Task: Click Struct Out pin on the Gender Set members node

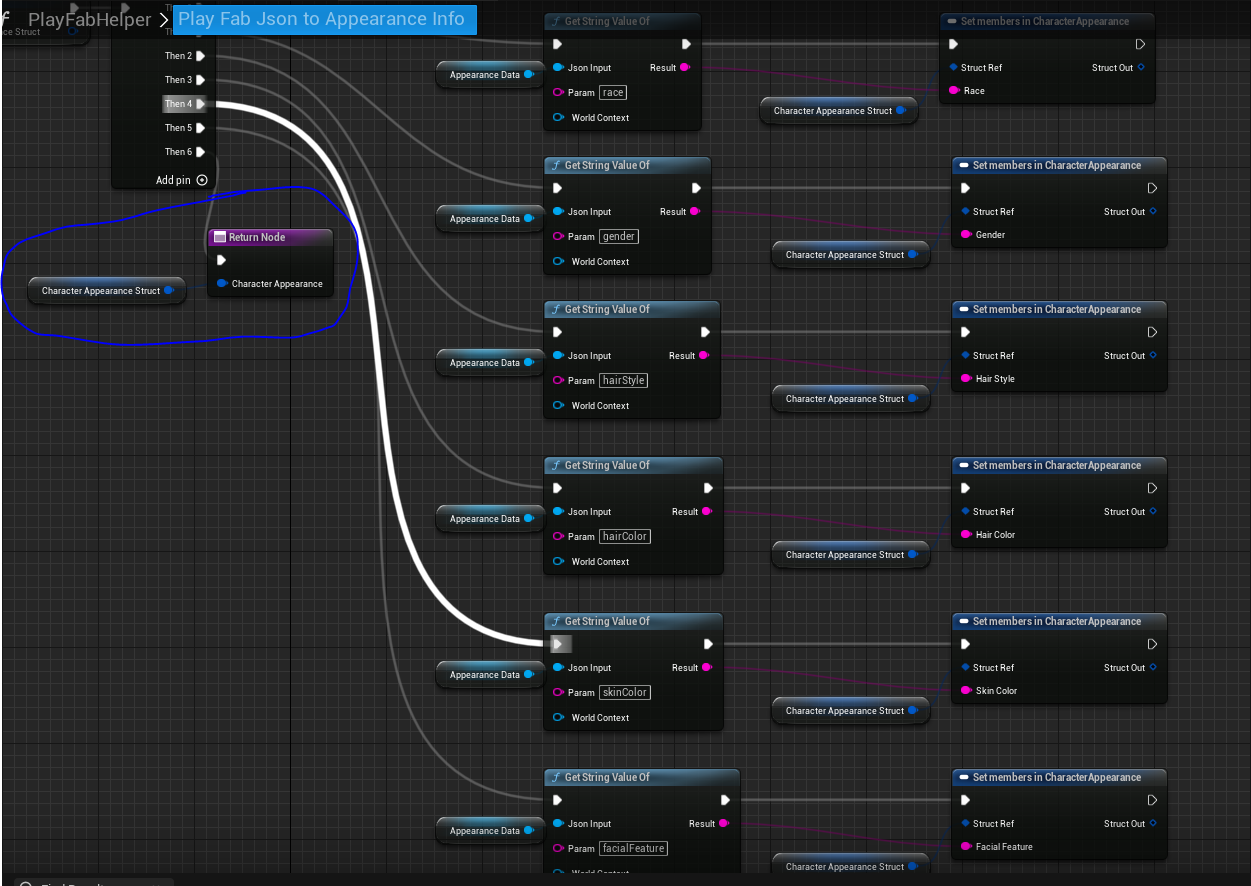Action: tap(1153, 212)
